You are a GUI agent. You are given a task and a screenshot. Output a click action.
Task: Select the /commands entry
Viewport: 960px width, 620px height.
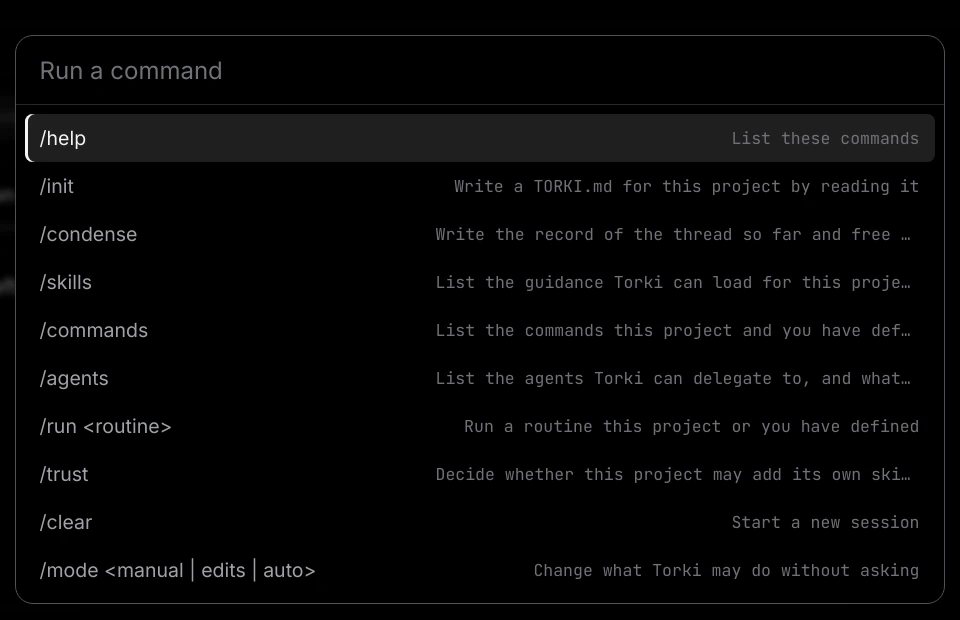[x=480, y=331]
